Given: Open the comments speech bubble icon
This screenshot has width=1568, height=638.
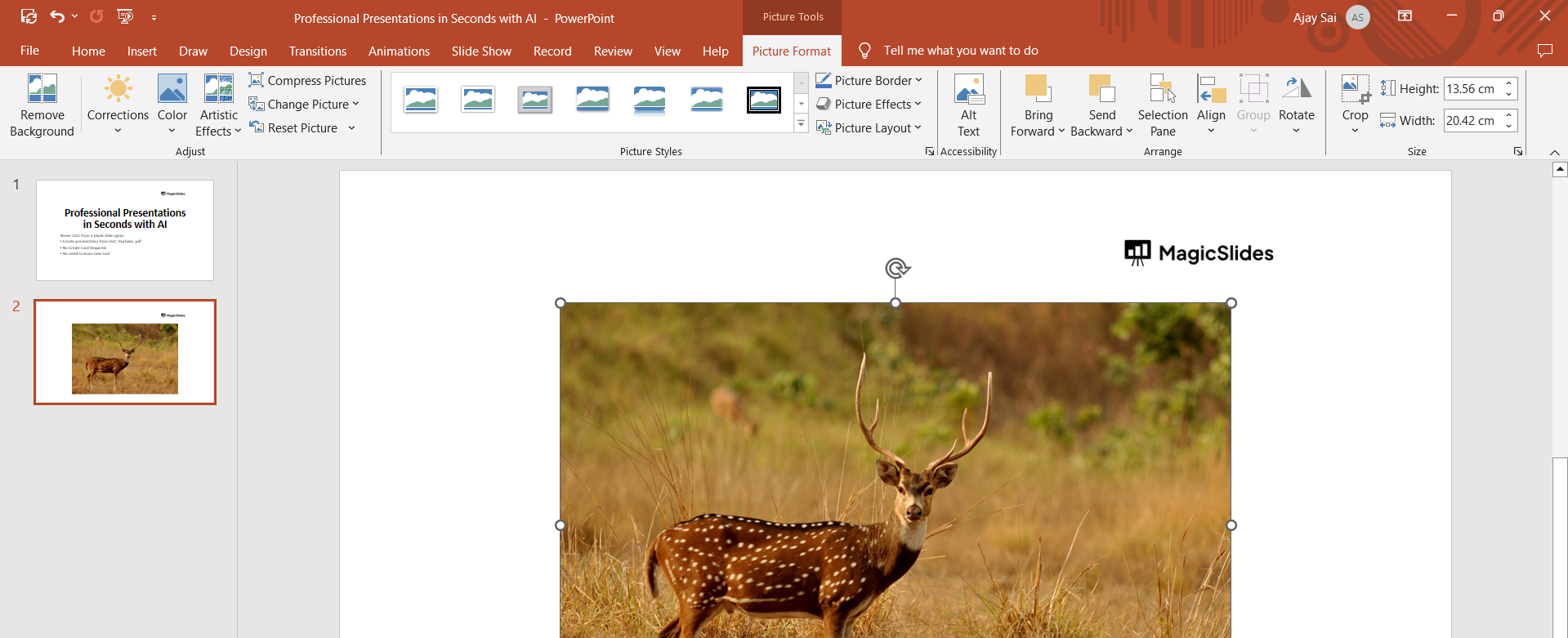Looking at the screenshot, I should click(1543, 51).
